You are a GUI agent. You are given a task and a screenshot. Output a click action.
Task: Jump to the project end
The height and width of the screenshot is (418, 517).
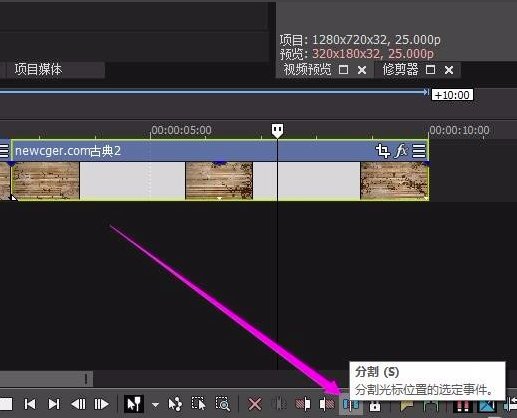[x=54, y=404]
